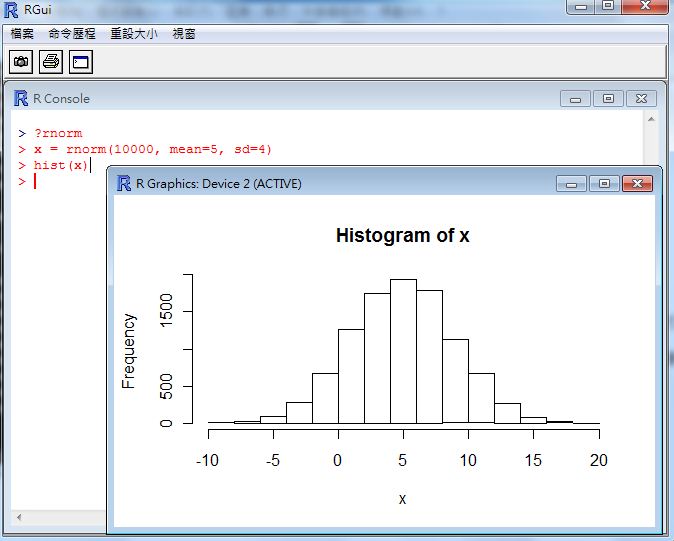674x541 pixels.
Task: Minimize the R Console window
Action: click(x=575, y=98)
